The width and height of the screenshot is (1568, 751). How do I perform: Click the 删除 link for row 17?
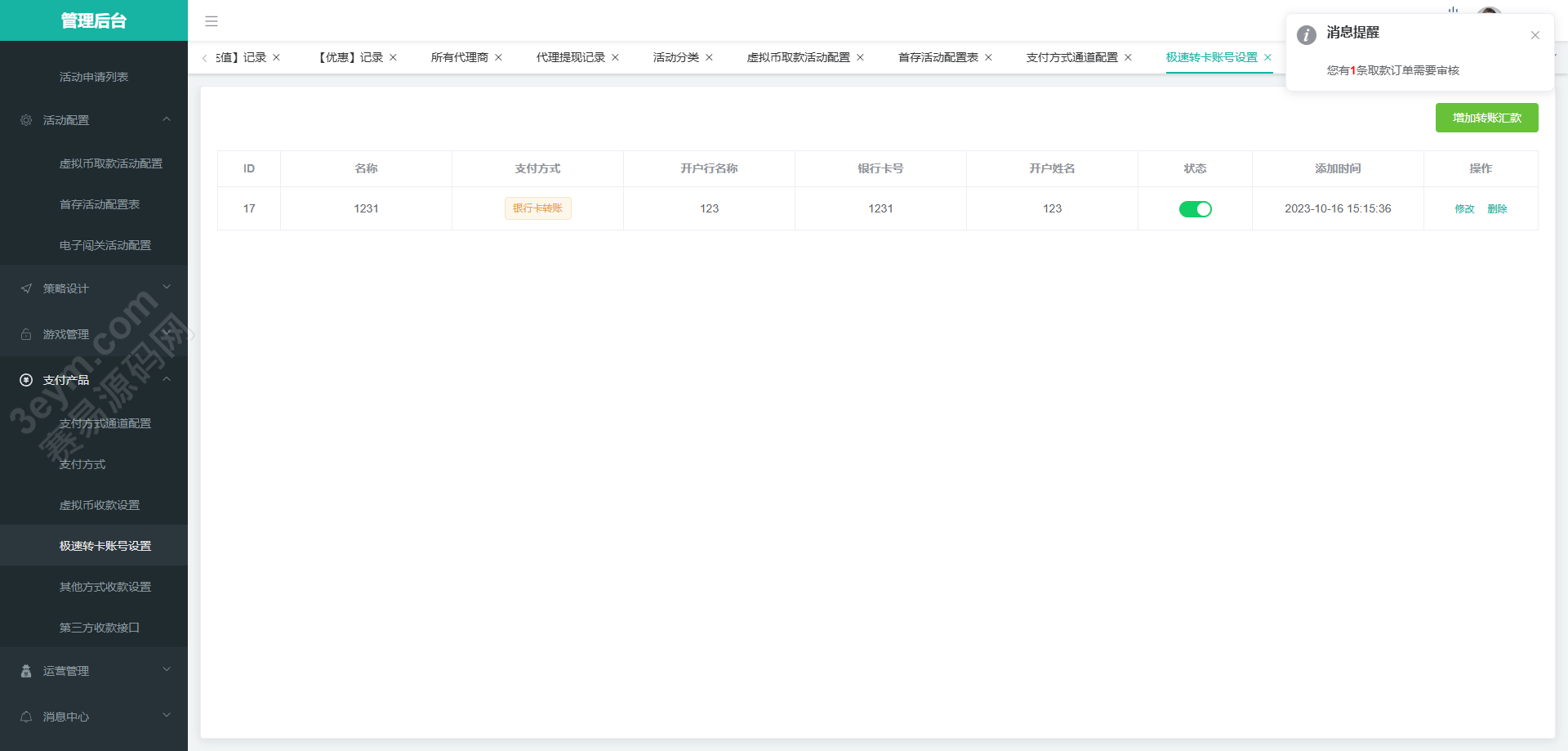(x=1497, y=209)
